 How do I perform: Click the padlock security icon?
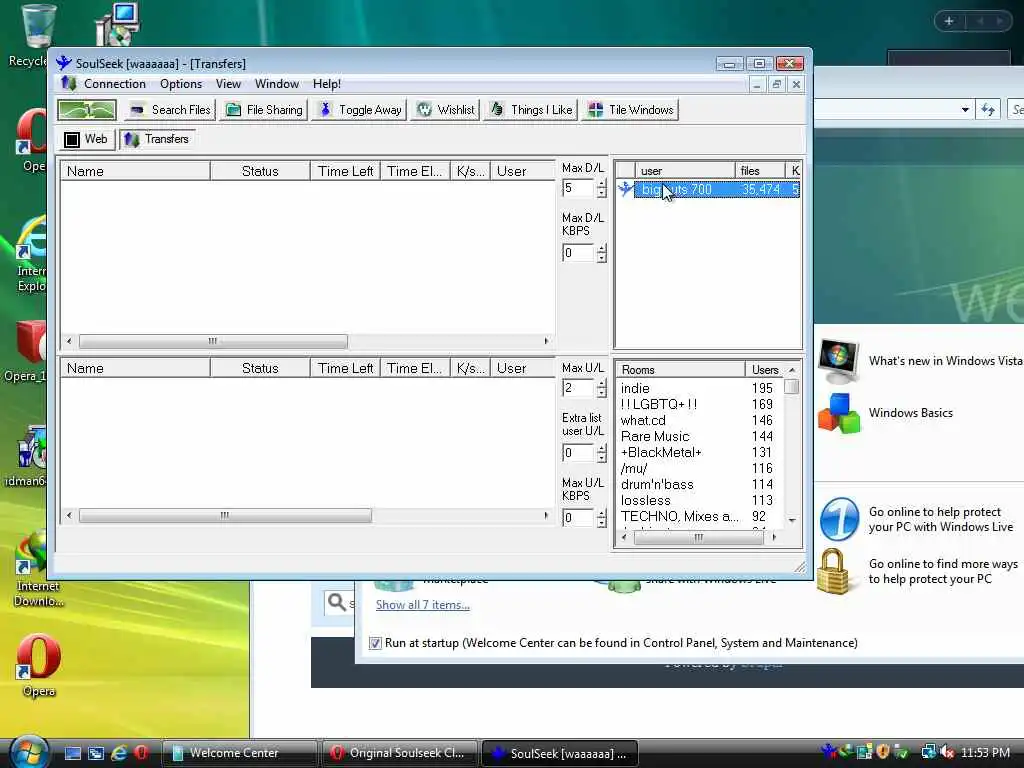point(833,571)
